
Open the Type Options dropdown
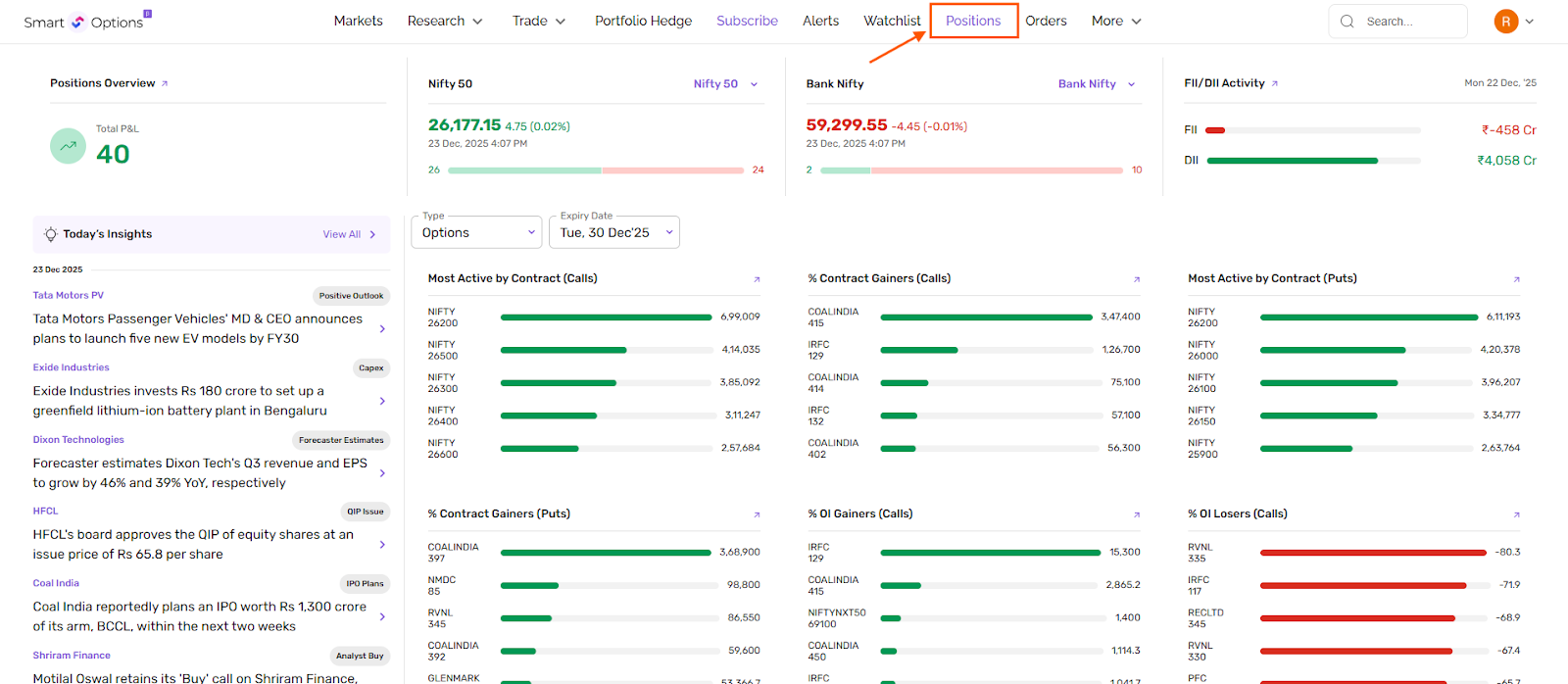point(476,232)
